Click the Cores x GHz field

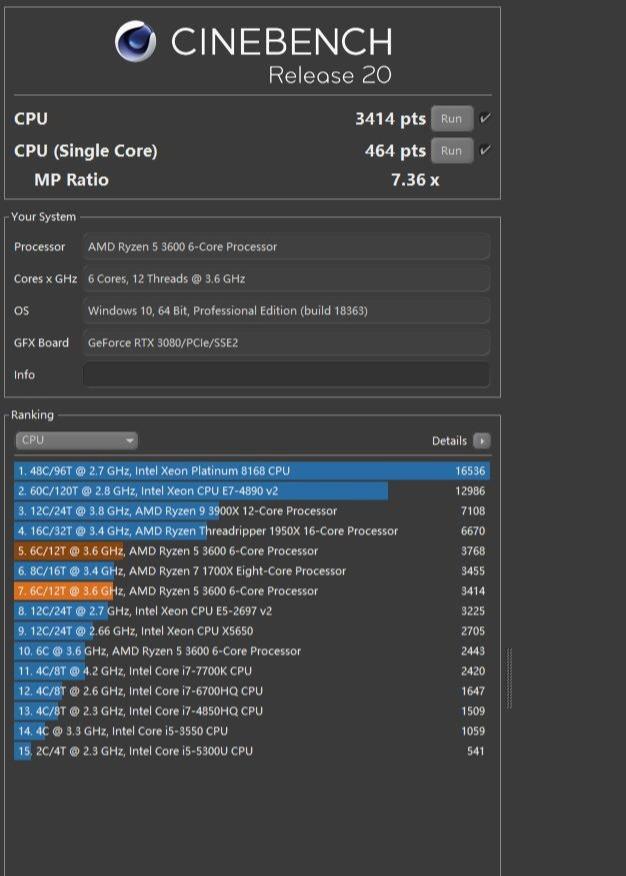tap(286, 278)
